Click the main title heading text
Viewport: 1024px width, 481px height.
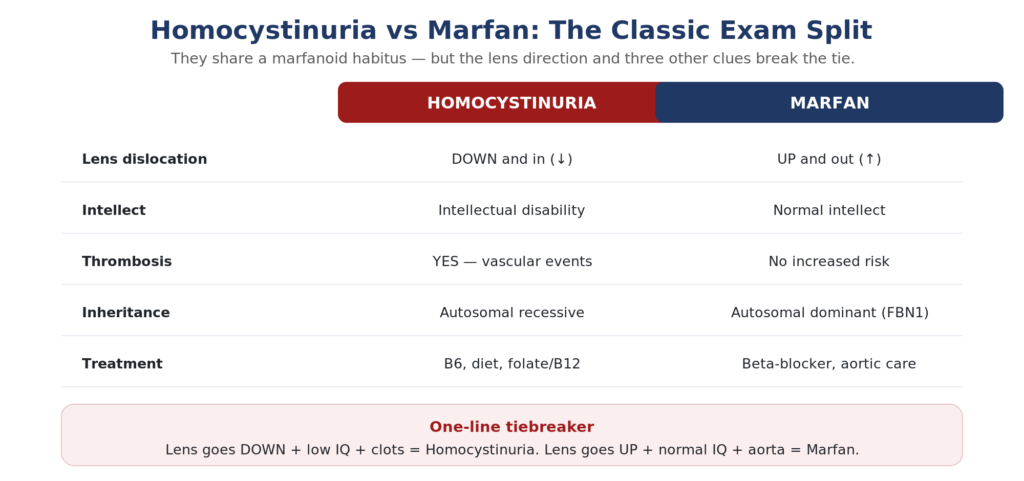tap(511, 31)
